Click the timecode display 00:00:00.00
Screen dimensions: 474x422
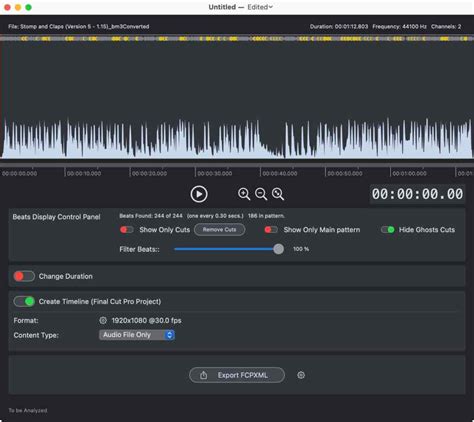tap(417, 194)
